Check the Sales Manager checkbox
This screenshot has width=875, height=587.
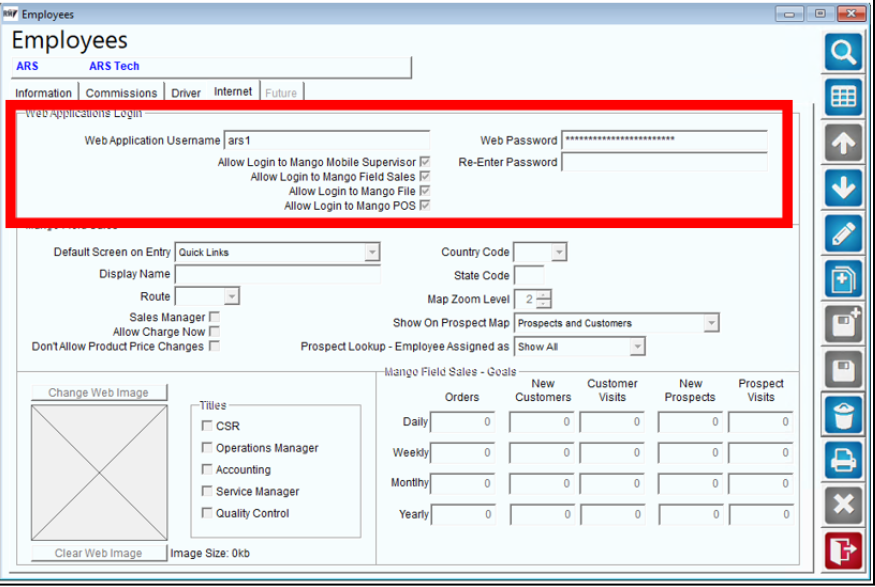tap(214, 317)
